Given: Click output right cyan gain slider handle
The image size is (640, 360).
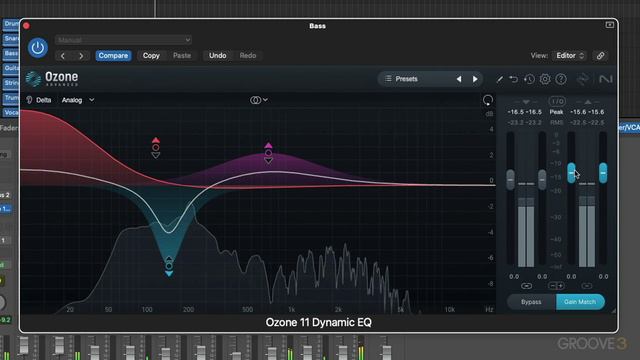Looking at the screenshot, I should tap(603, 173).
